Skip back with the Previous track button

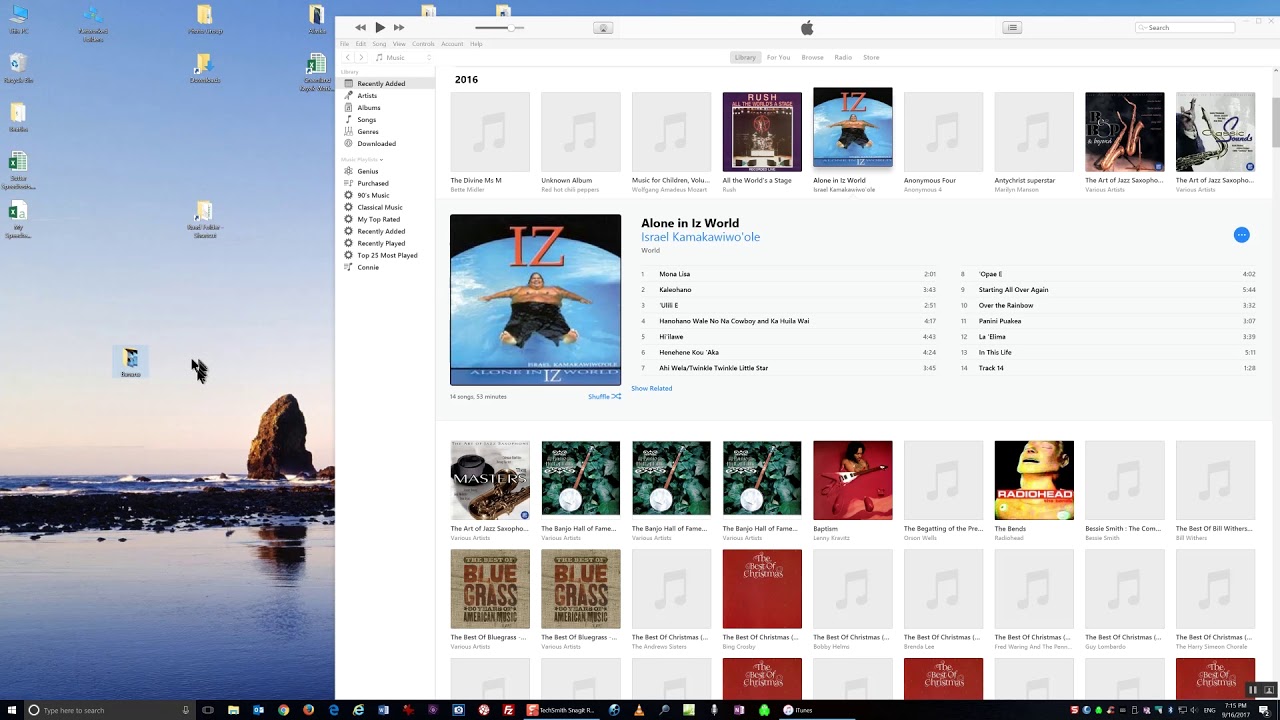coord(360,28)
